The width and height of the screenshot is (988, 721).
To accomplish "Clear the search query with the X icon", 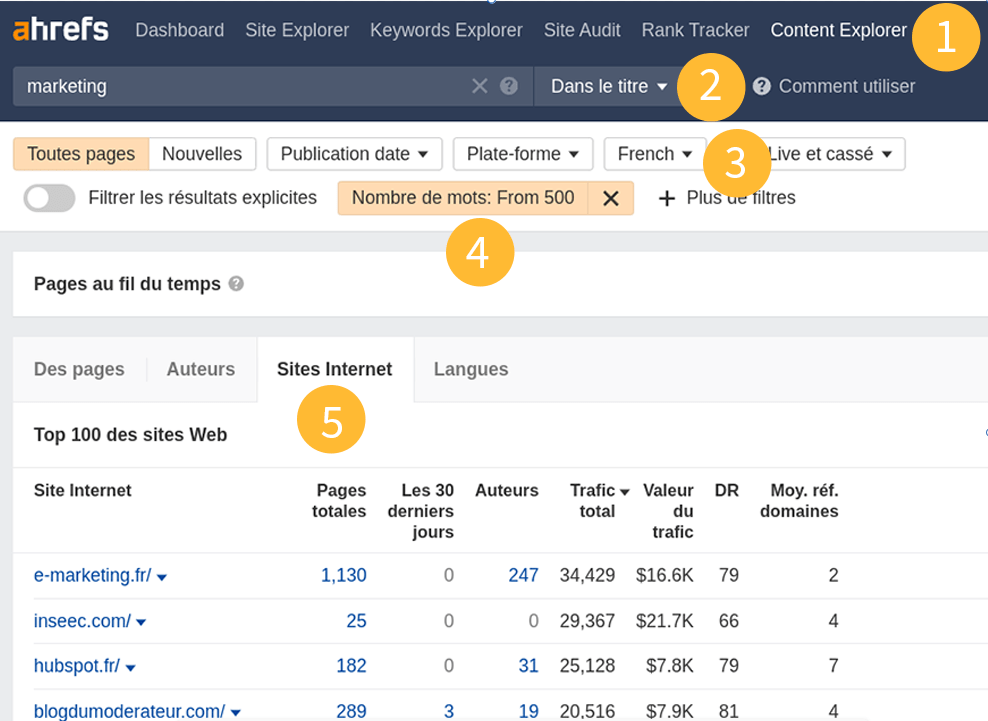I will pos(479,86).
